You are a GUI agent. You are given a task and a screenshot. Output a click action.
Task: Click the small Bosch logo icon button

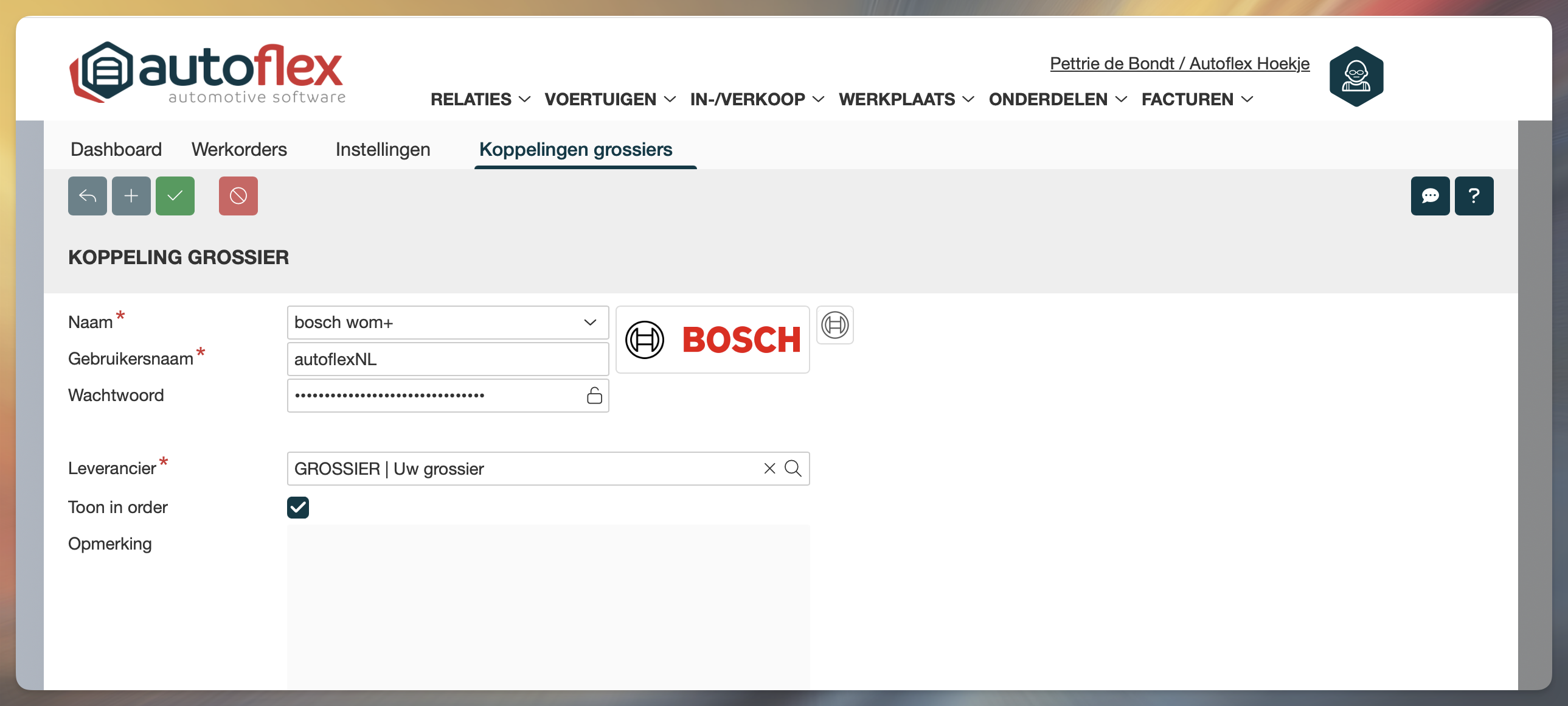click(x=834, y=324)
